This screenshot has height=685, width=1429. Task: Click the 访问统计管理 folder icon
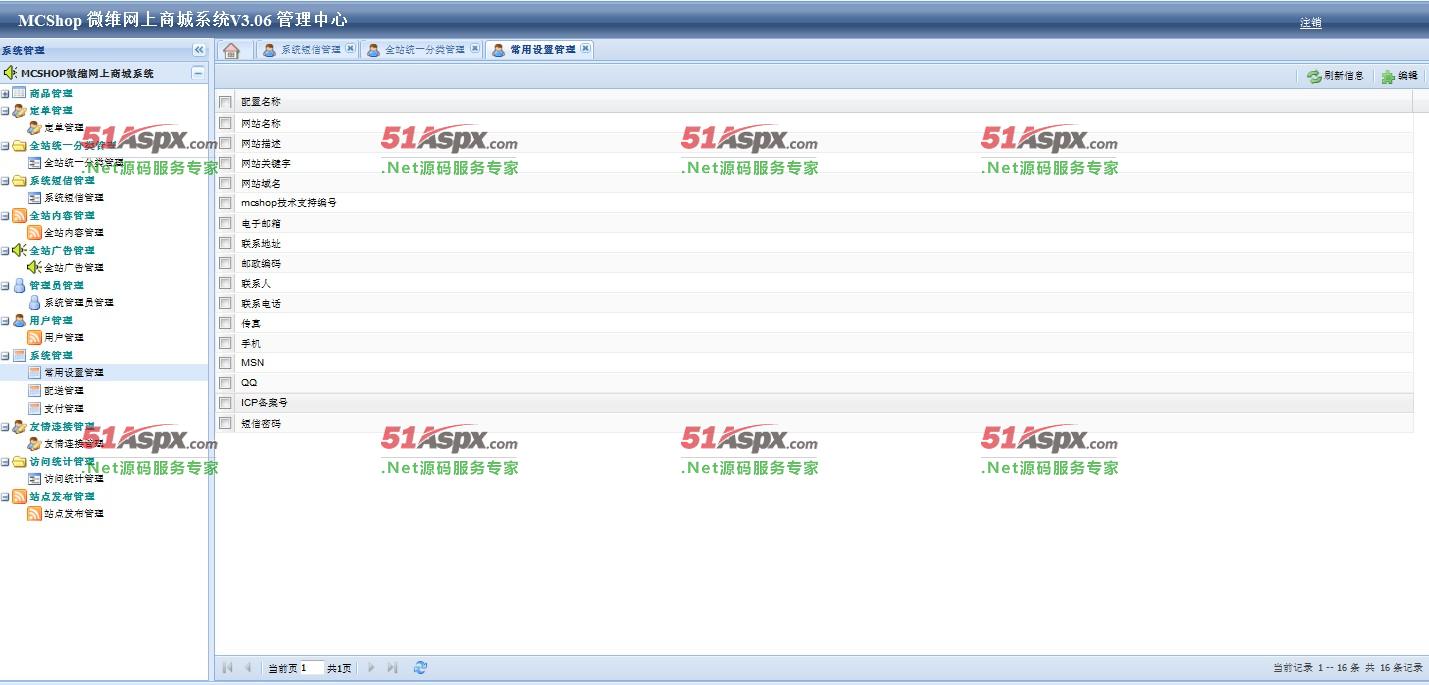pos(19,461)
